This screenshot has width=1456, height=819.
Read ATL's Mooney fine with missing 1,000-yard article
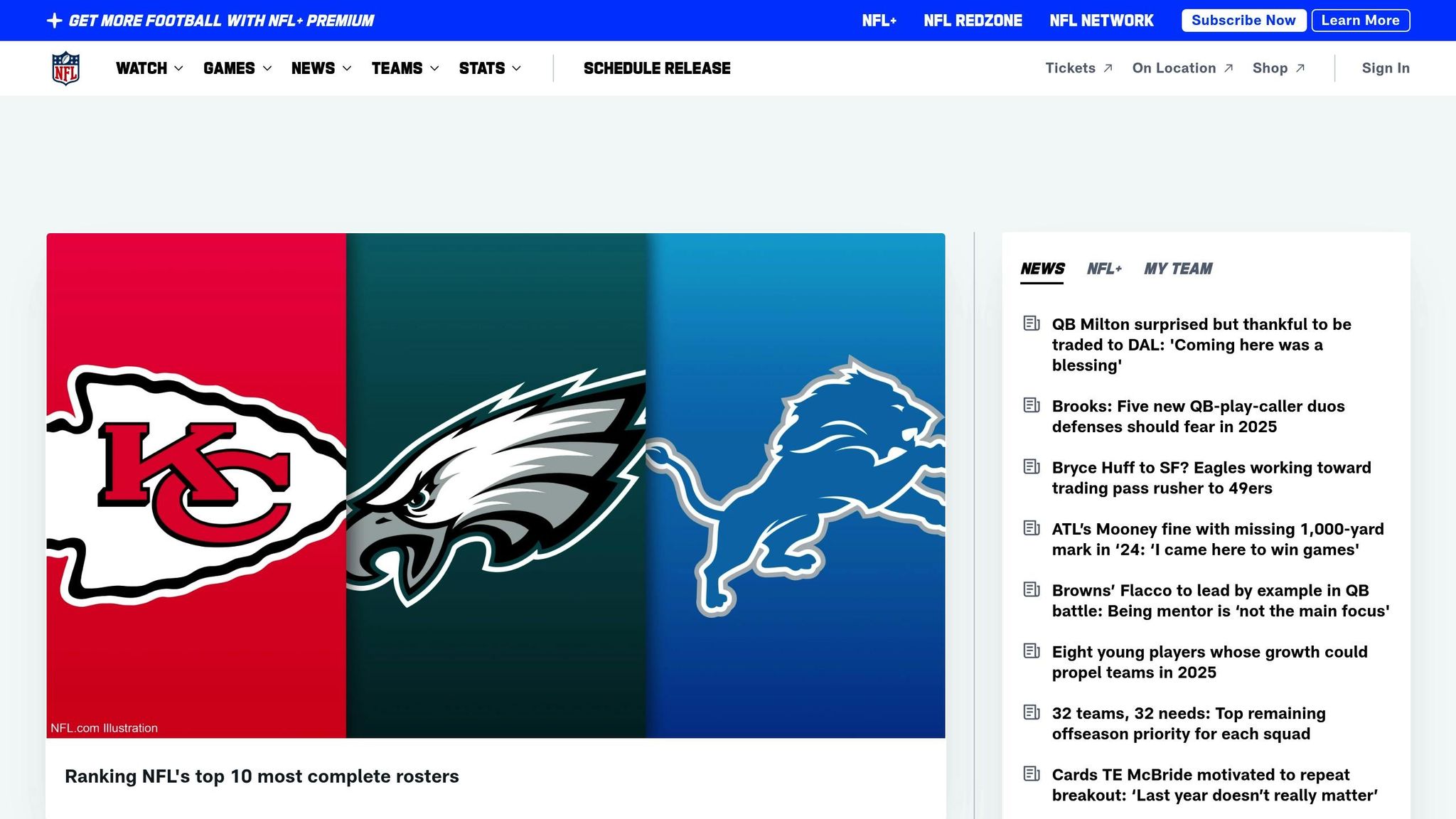coord(1218,539)
